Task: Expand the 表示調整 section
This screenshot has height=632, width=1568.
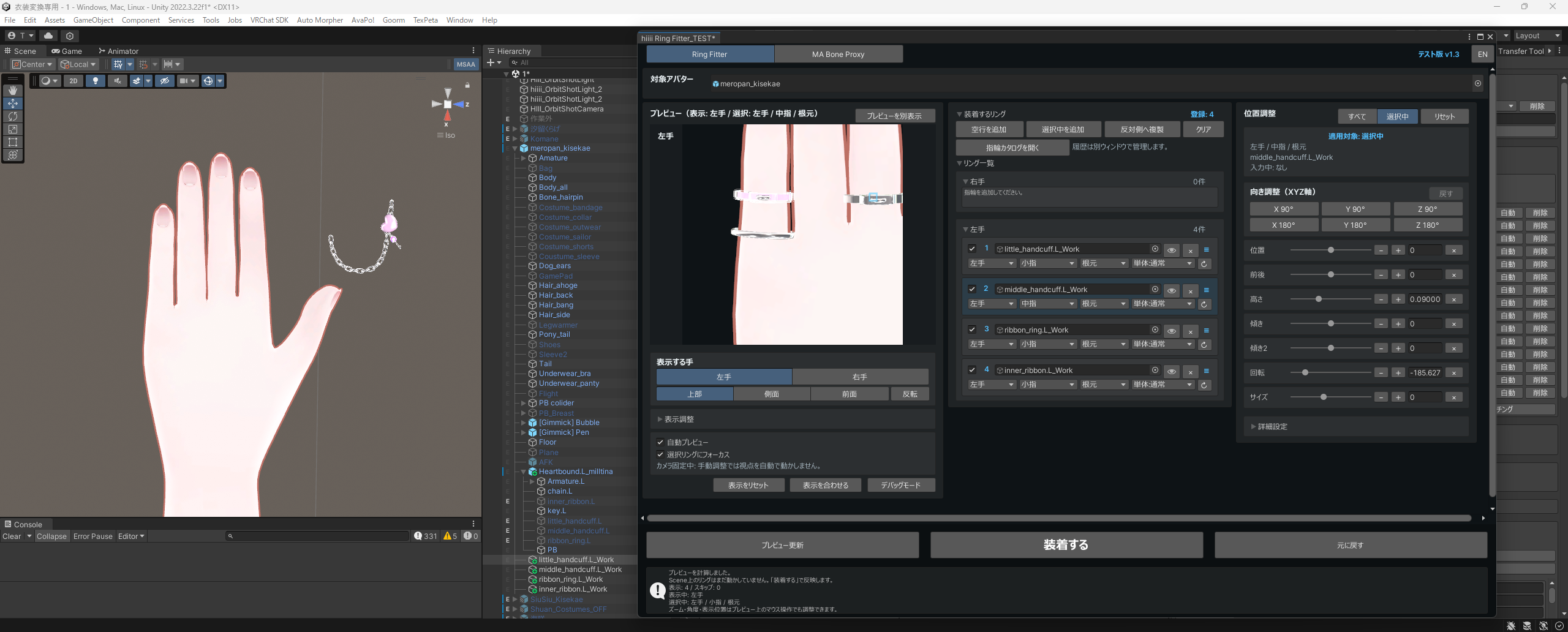Action: (x=676, y=419)
